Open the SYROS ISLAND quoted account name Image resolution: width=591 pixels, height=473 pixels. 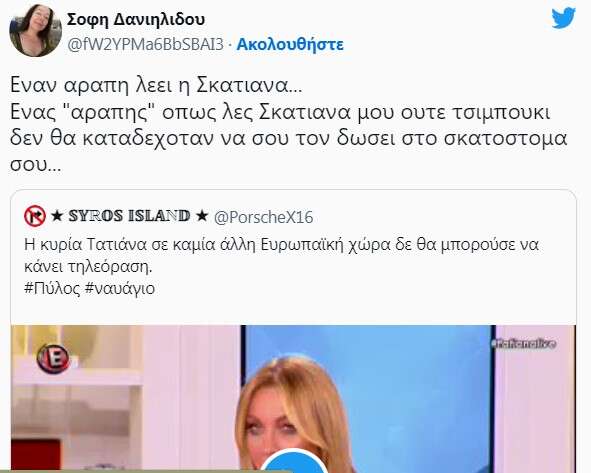(129, 216)
